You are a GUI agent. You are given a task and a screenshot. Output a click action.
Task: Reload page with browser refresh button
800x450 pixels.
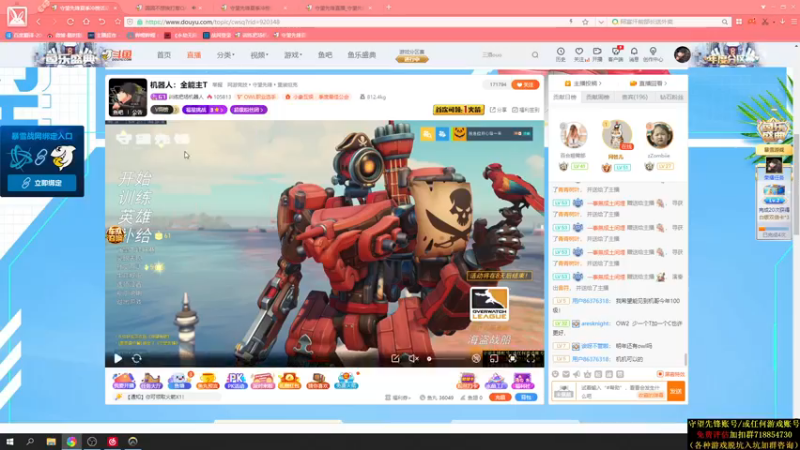pyautogui.click(x=70, y=22)
